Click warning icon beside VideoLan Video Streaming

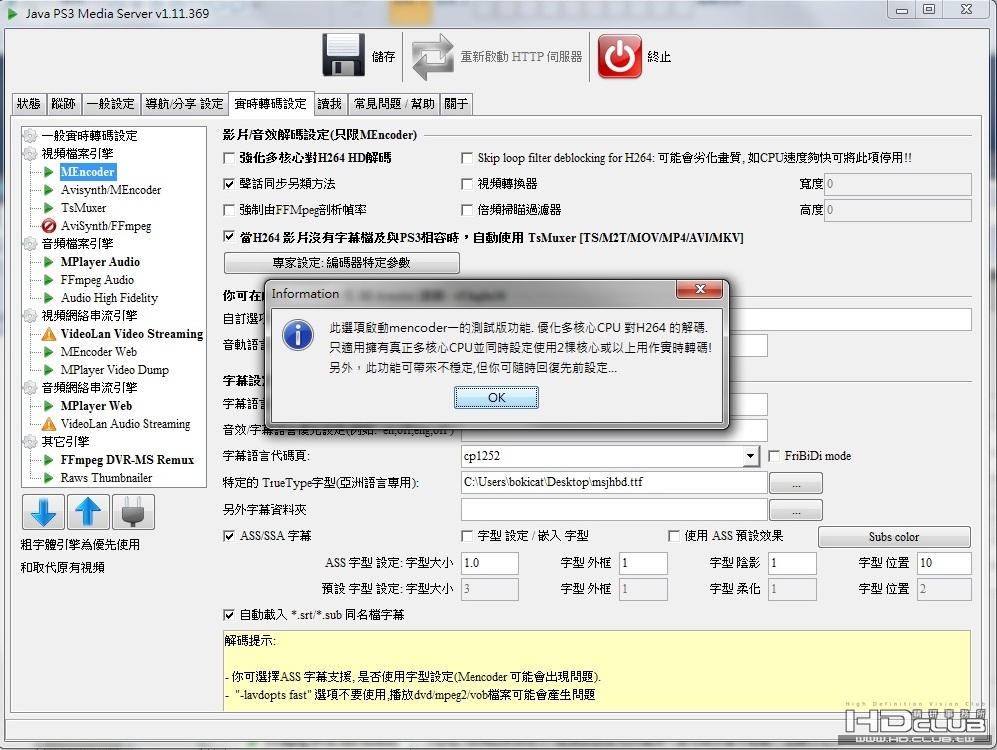point(48,334)
